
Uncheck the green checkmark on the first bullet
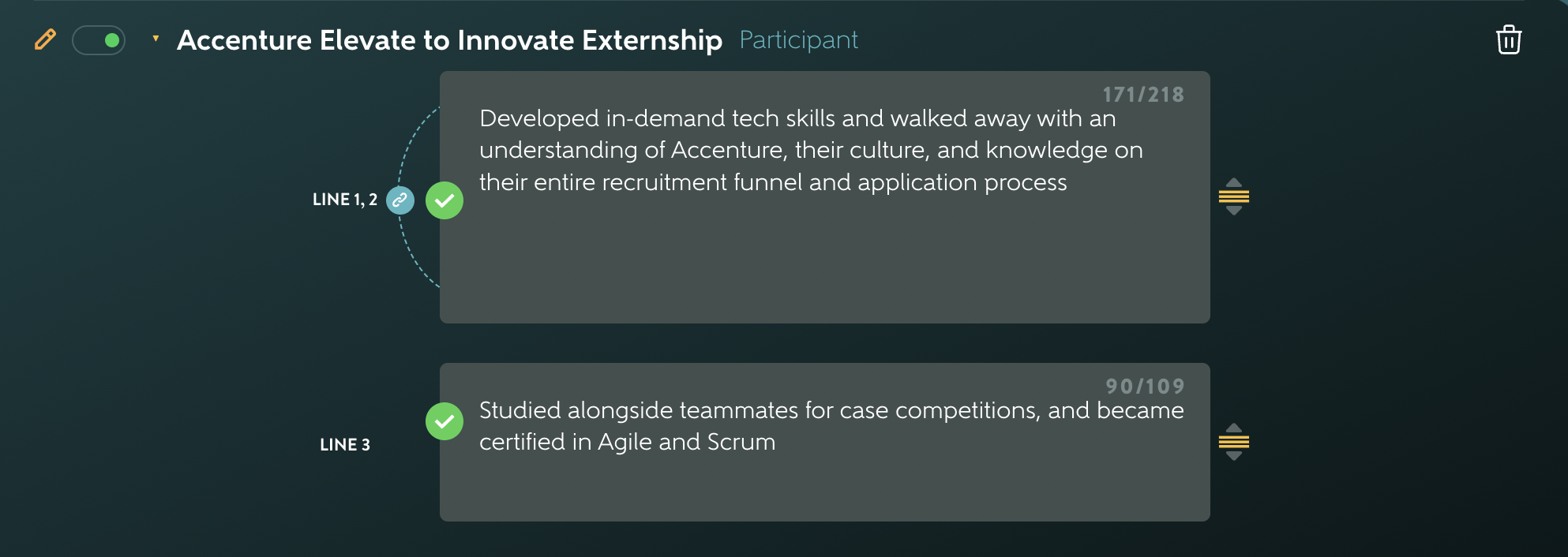[x=445, y=200]
